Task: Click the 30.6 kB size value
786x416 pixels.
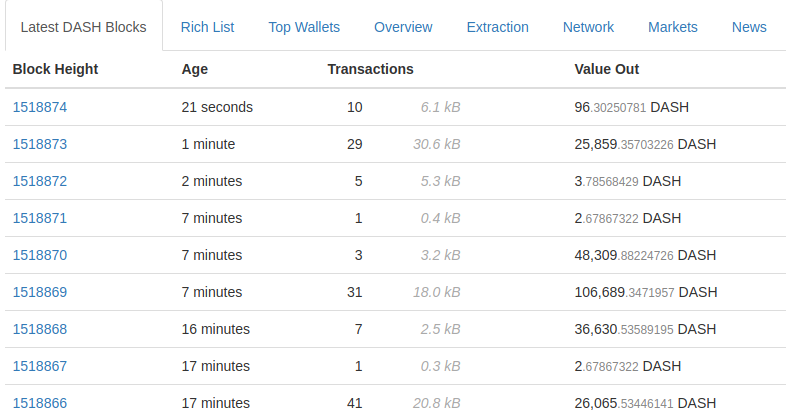Action: coord(437,144)
